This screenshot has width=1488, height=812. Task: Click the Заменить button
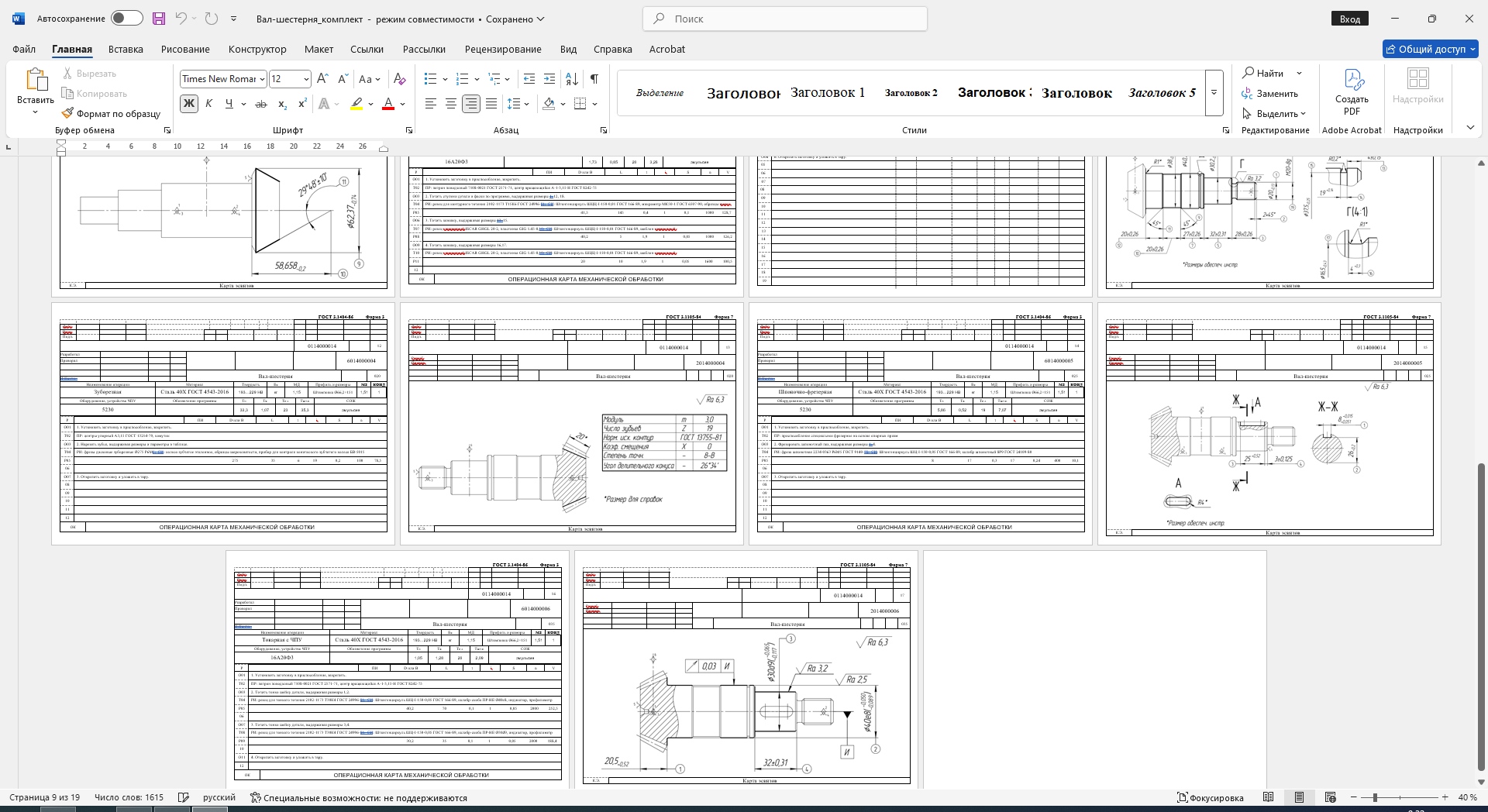[x=1269, y=94]
